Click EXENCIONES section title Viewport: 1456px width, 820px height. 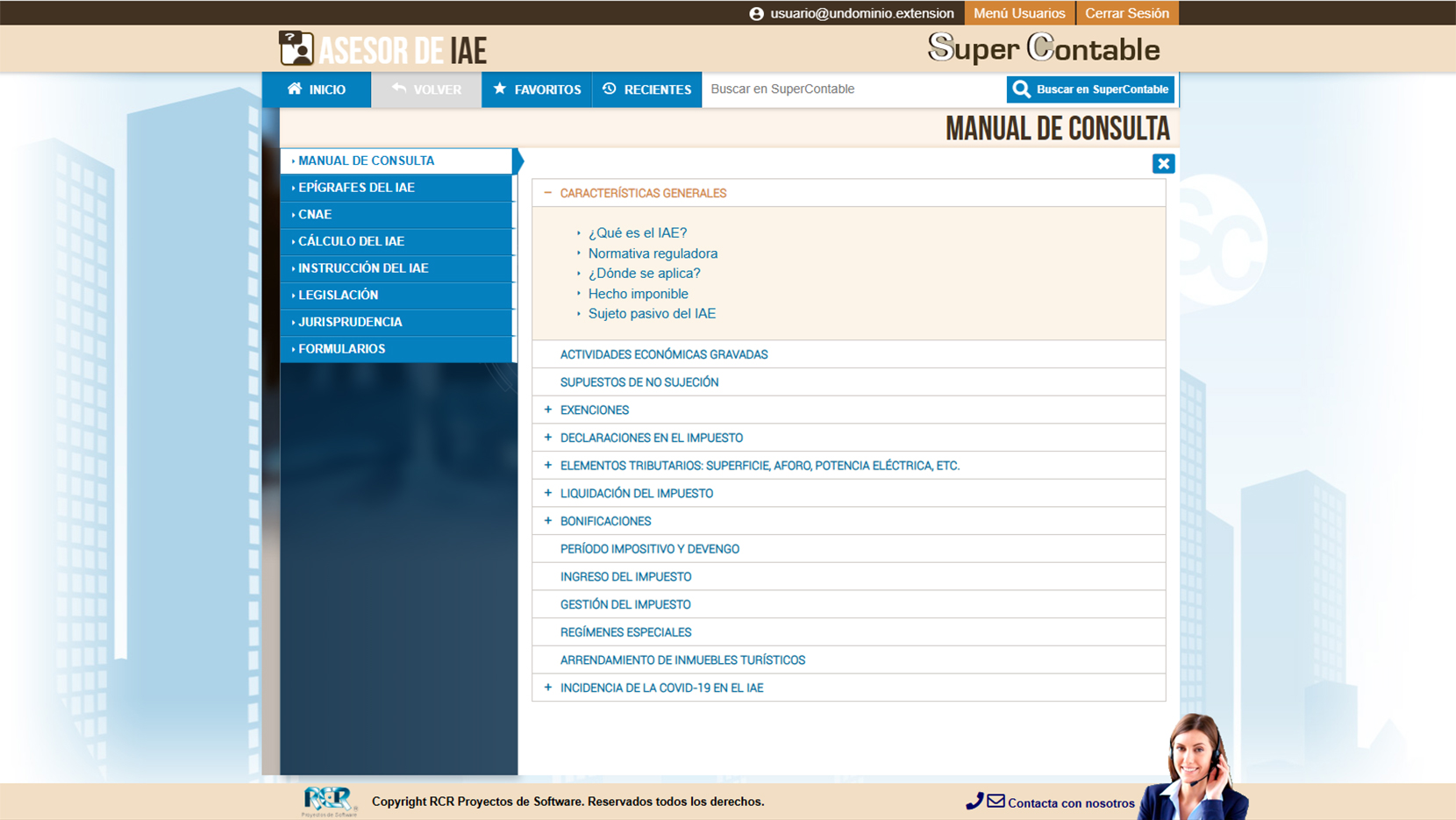click(595, 410)
